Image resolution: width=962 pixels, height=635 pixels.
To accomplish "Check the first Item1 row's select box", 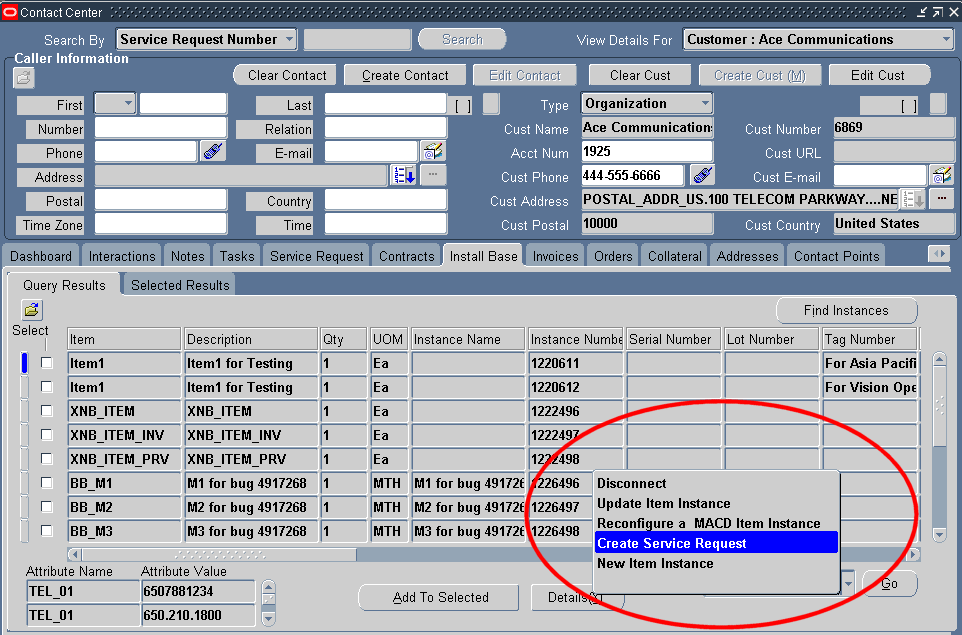I will pos(46,363).
